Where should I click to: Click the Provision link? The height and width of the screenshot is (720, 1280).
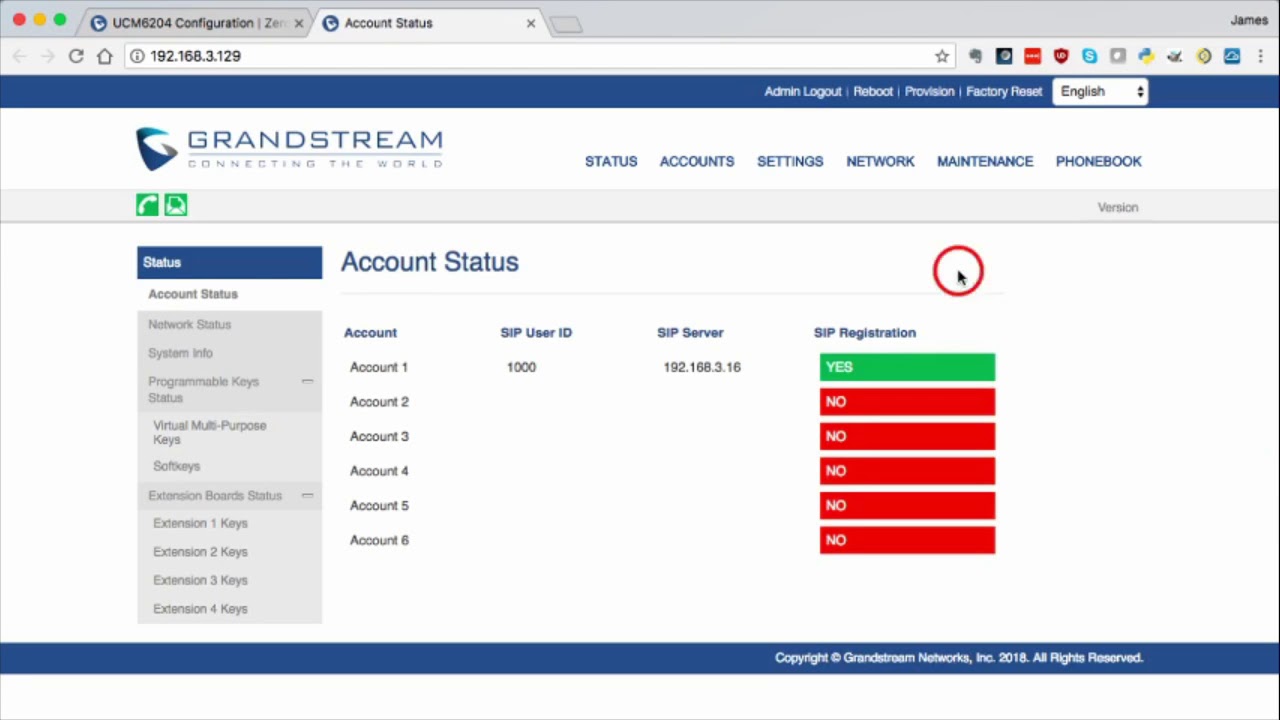(930, 91)
